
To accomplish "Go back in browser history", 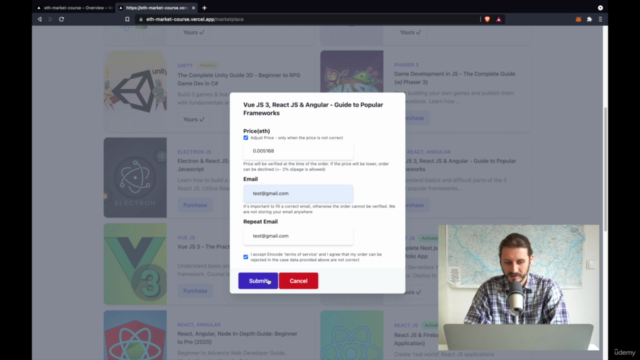I will tap(40, 19).
